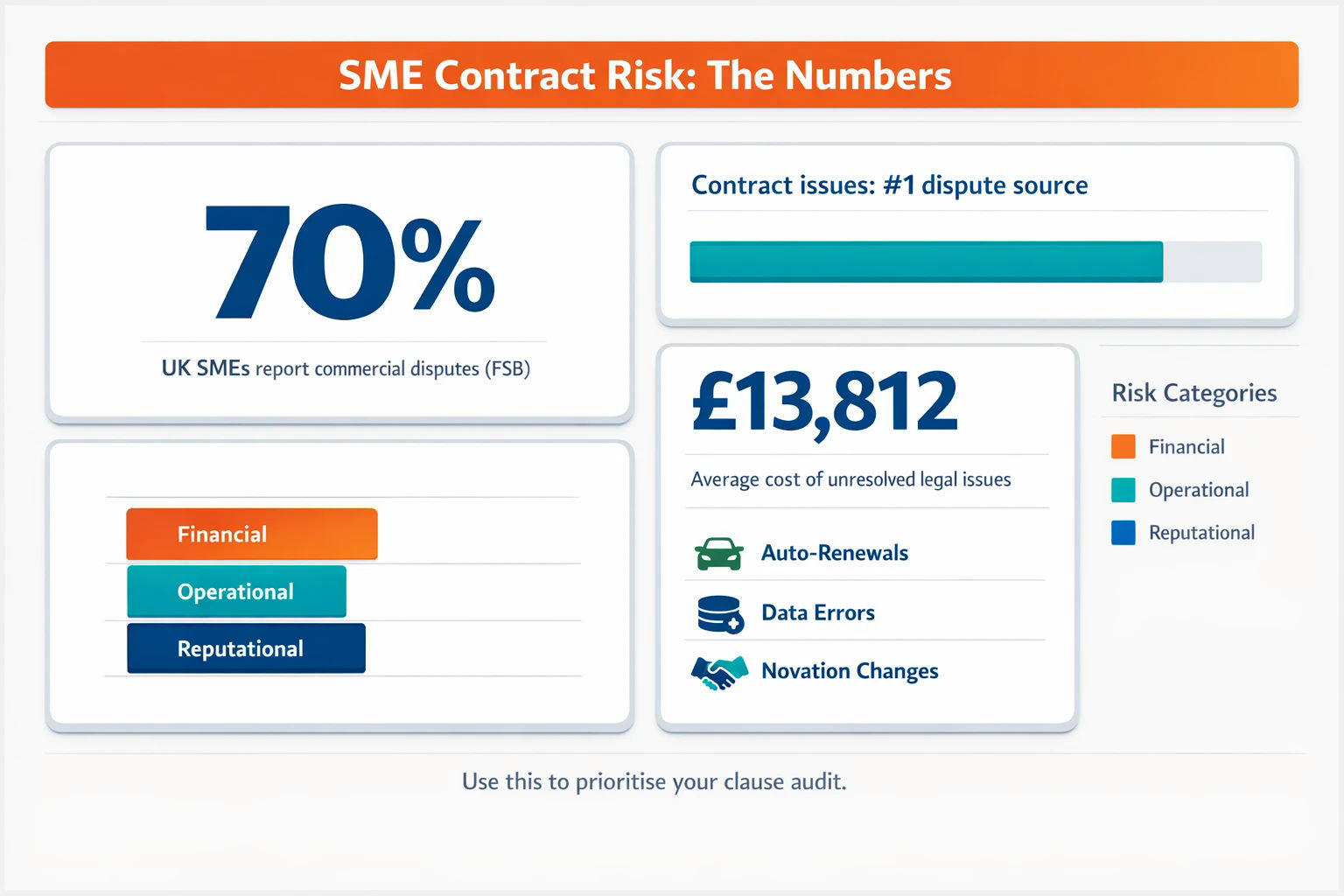Select the blue Reputational legend swatch
The image size is (1344, 896).
coord(1123,532)
